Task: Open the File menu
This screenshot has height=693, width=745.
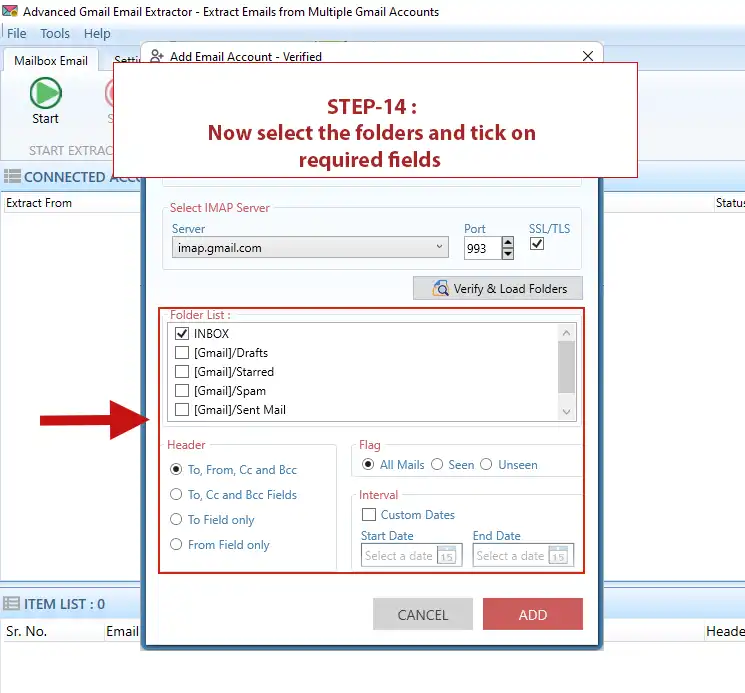Action: tap(17, 33)
